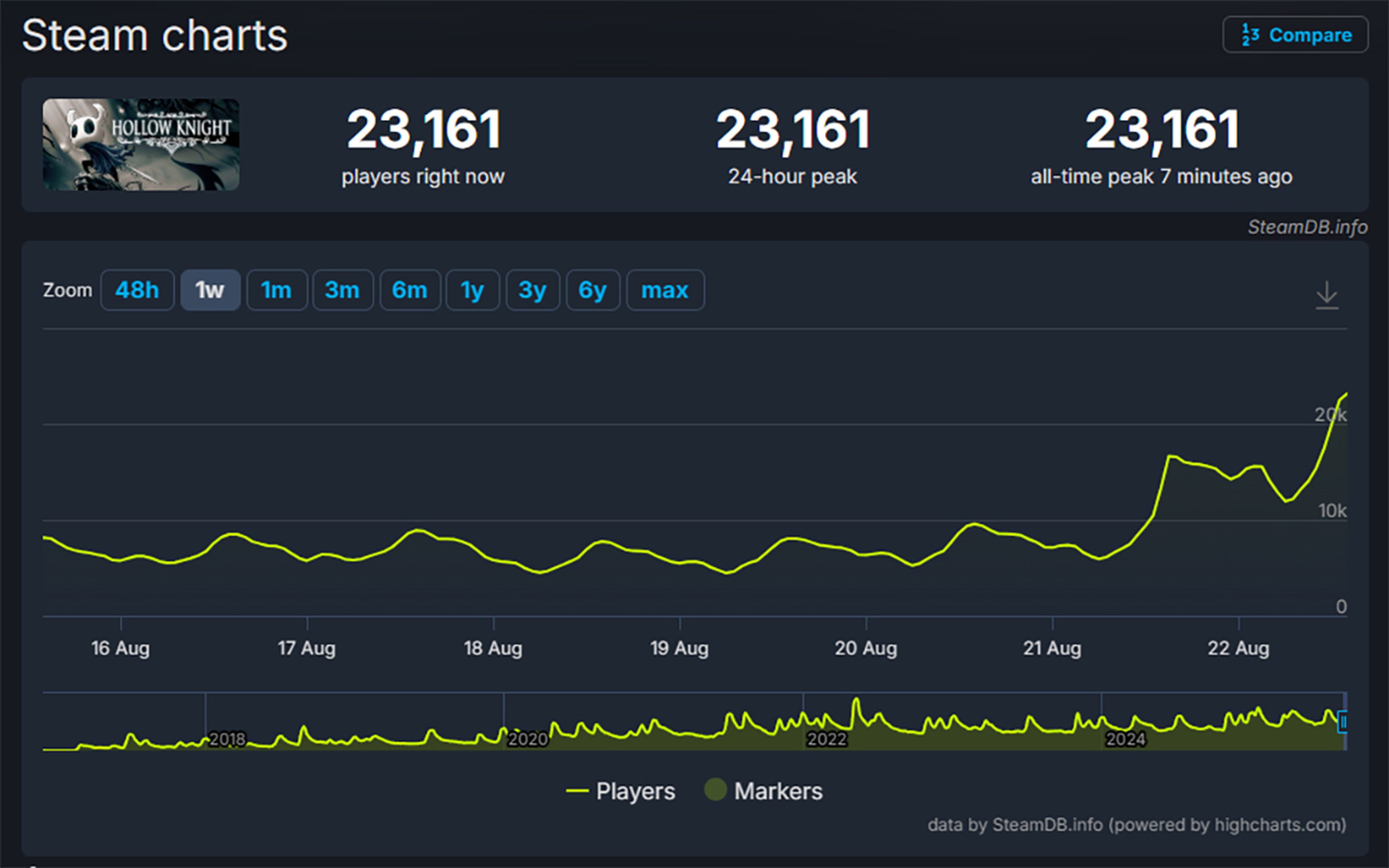Choose the 6m zoom option
Screen dimensions: 1389x868
(409, 290)
